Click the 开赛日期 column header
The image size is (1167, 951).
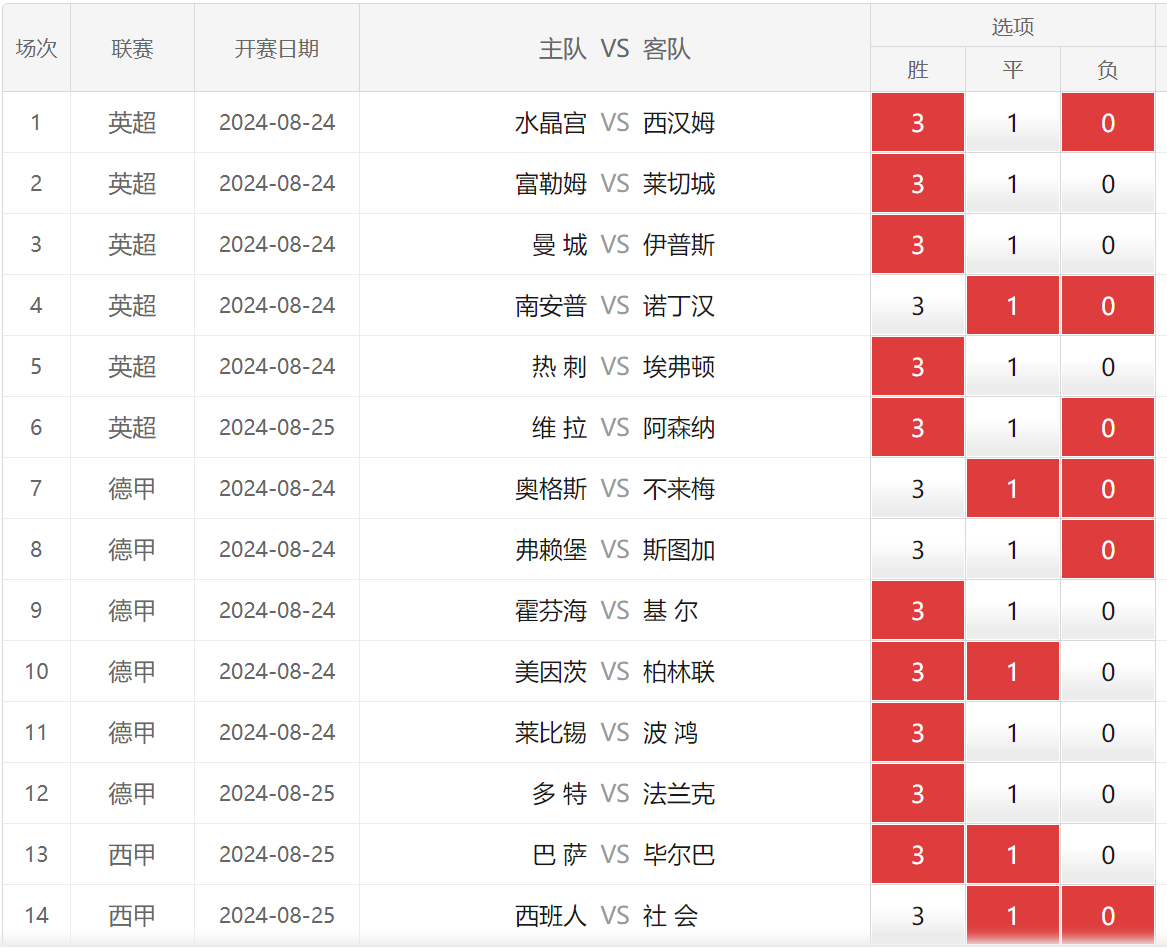[x=277, y=48]
